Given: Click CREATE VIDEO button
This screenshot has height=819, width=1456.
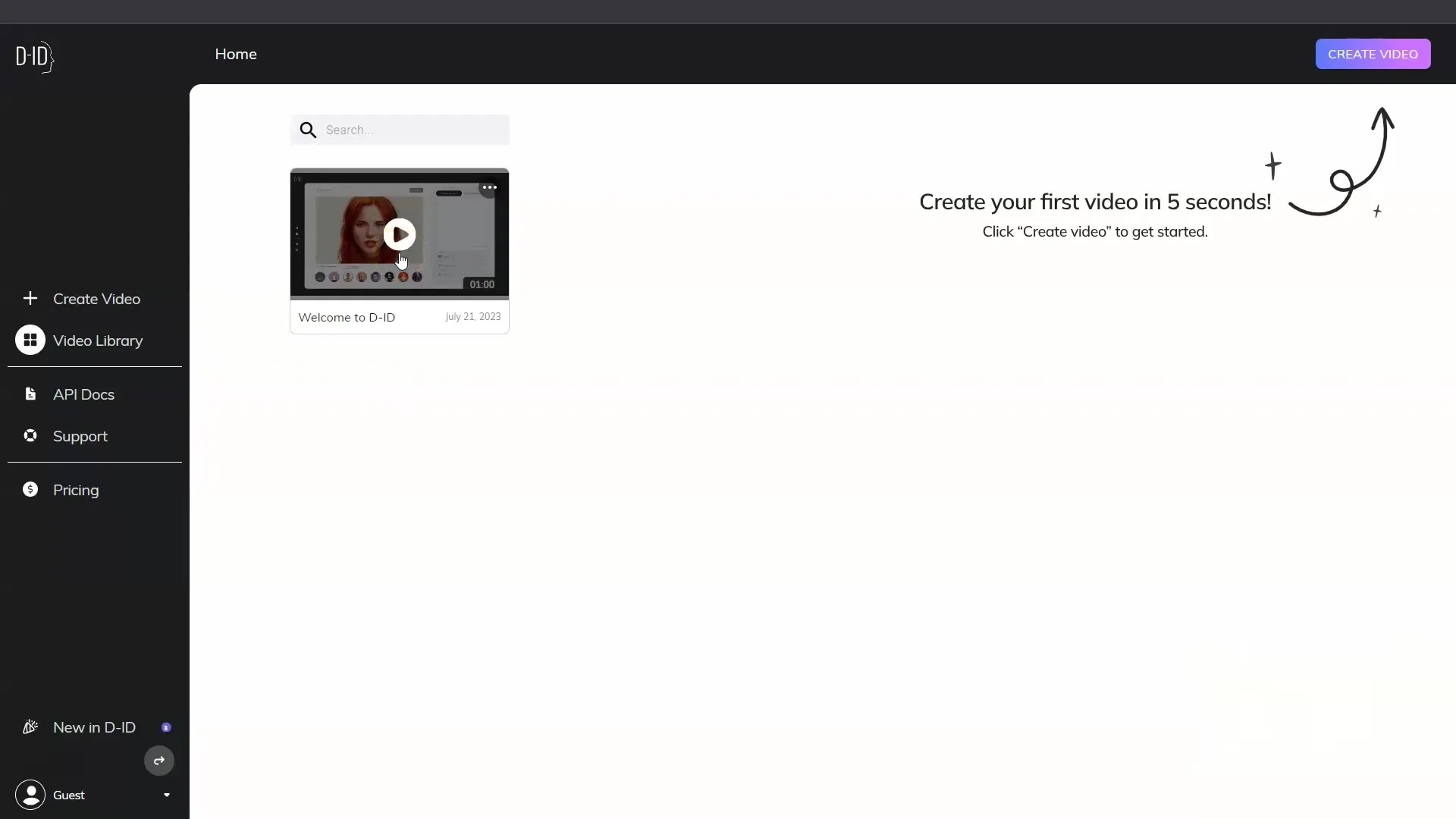Looking at the screenshot, I should pyautogui.click(x=1373, y=53).
